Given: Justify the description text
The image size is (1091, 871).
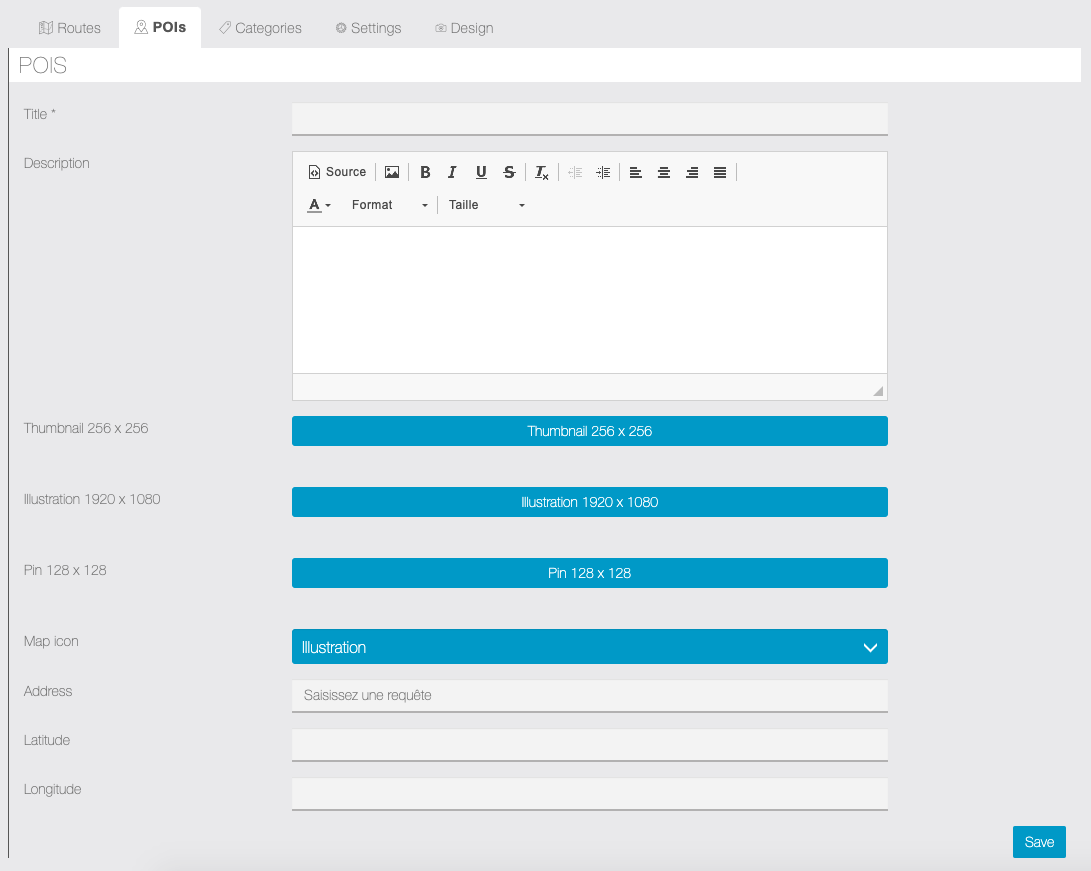Looking at the screenshot, I should tap(720, 172).
